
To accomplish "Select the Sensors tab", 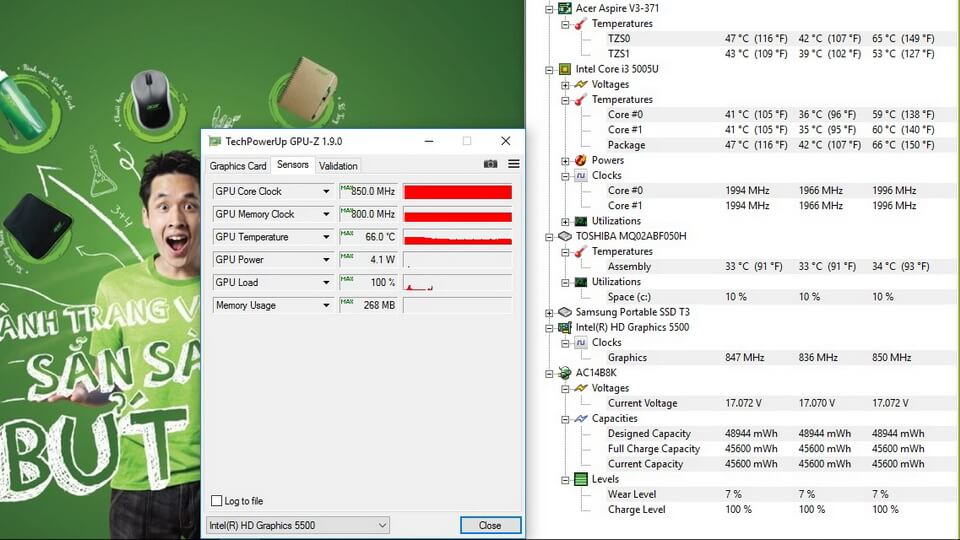I will pos(293,165).
